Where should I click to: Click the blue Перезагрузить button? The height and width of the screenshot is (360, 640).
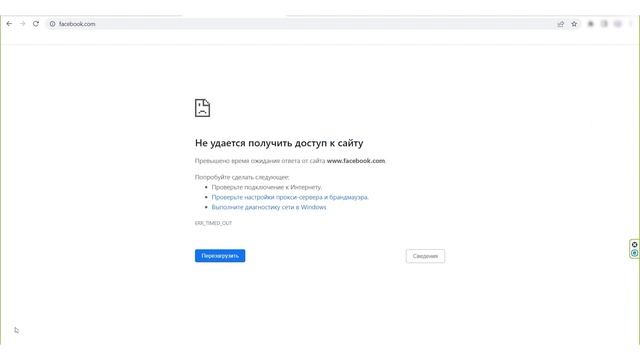tap(220, 256)
